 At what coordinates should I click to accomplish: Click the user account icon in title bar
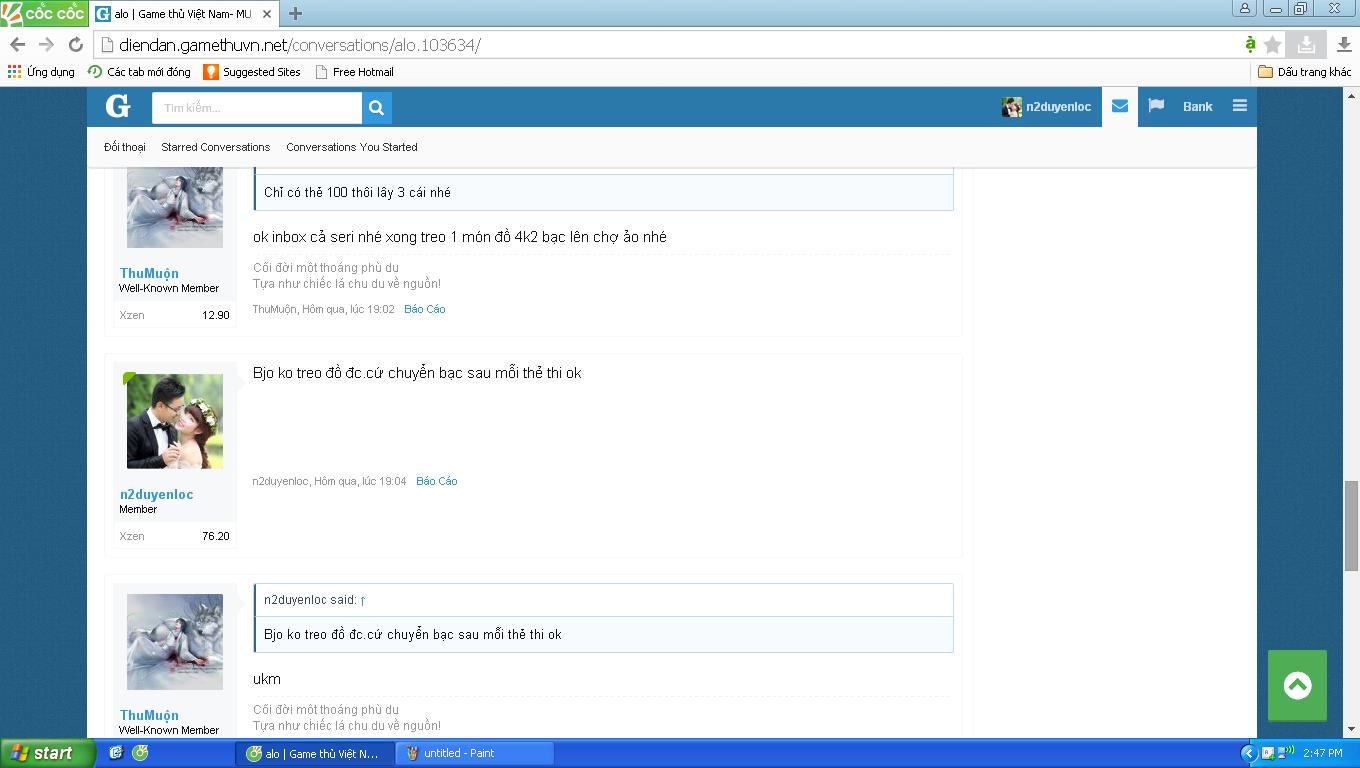1245,8
